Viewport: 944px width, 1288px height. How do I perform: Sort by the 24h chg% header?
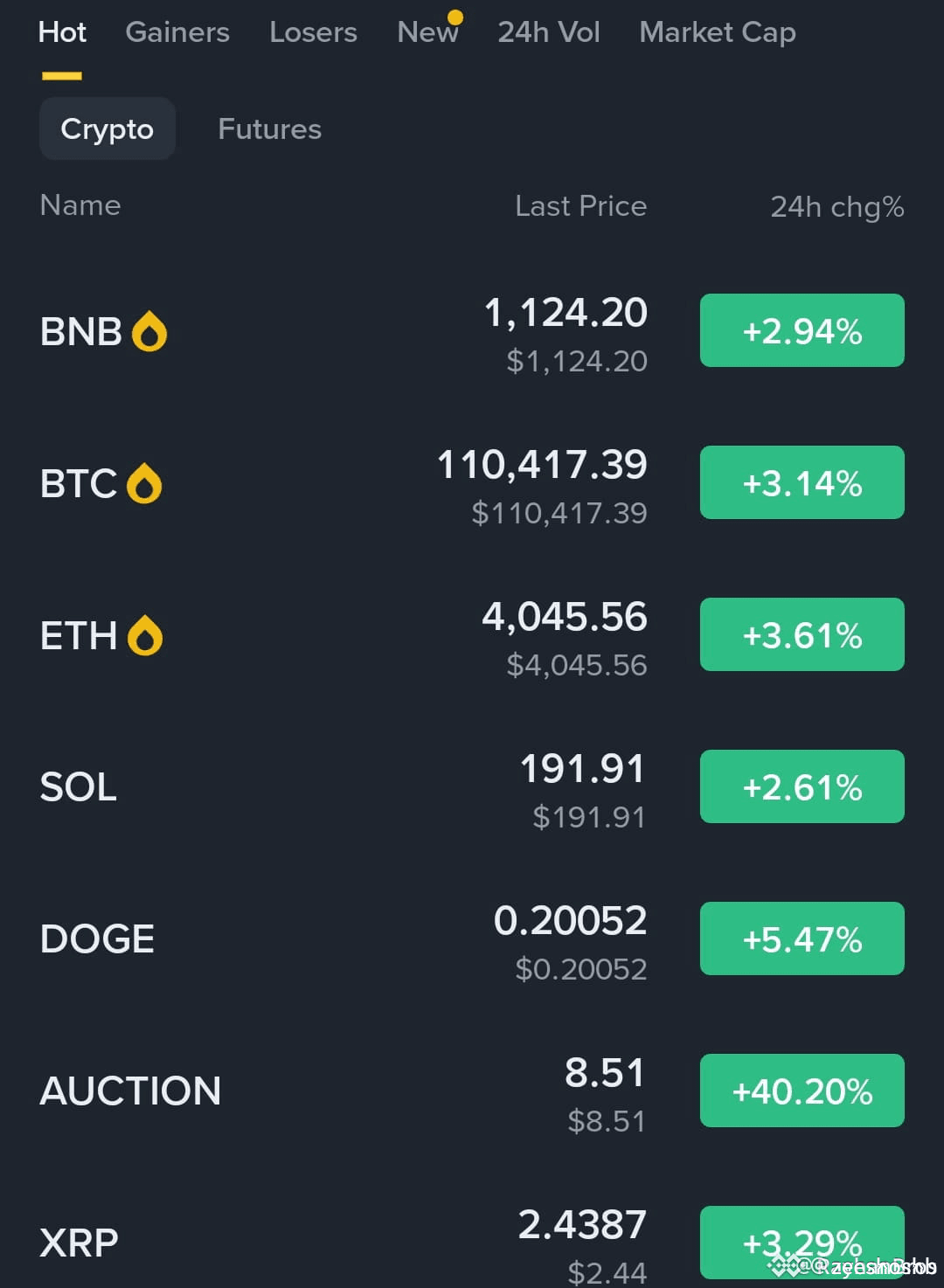click(x=837, y=207)
